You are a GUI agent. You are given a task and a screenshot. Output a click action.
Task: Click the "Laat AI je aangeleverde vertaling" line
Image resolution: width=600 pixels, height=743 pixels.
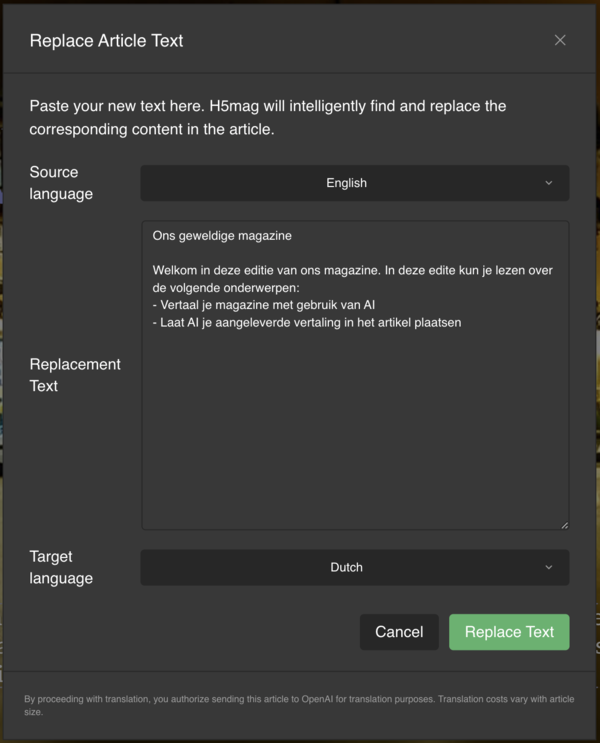click(306, 322)
